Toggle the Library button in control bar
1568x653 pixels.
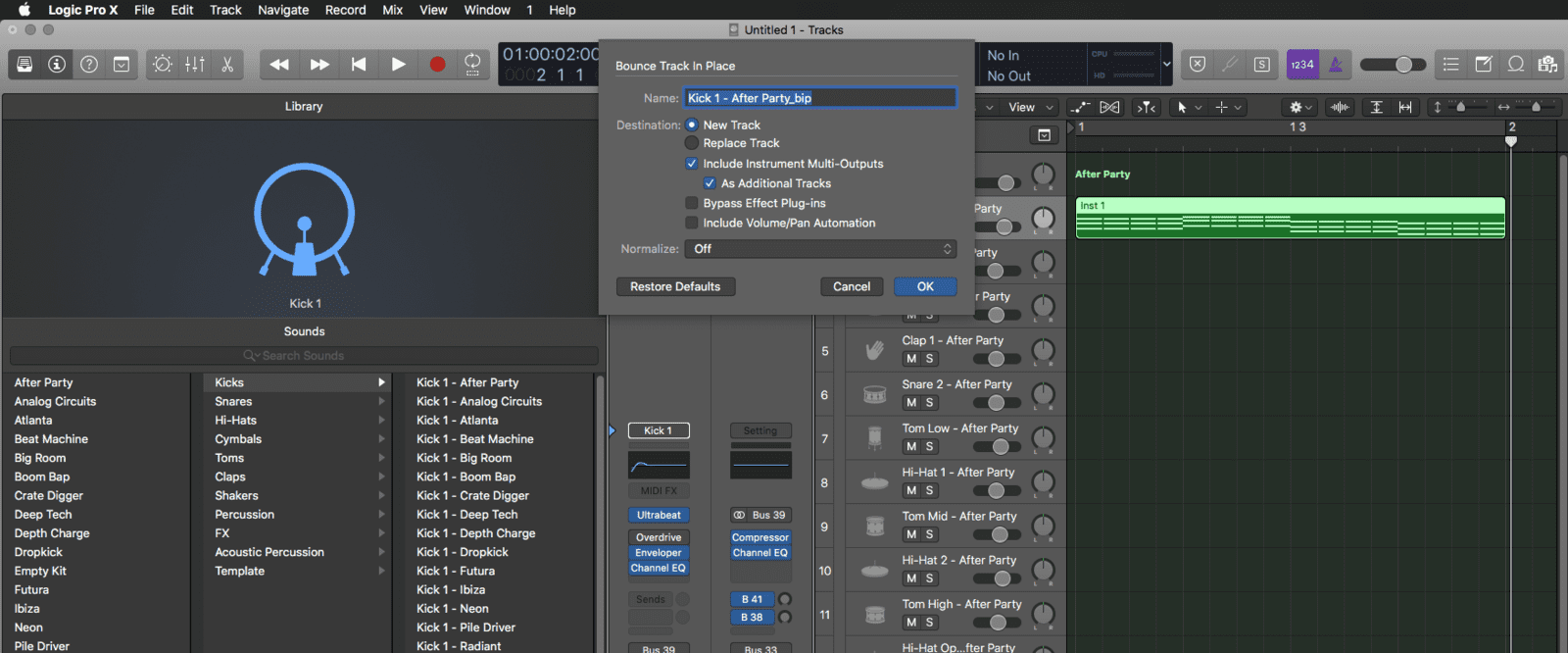click(24, 65)
